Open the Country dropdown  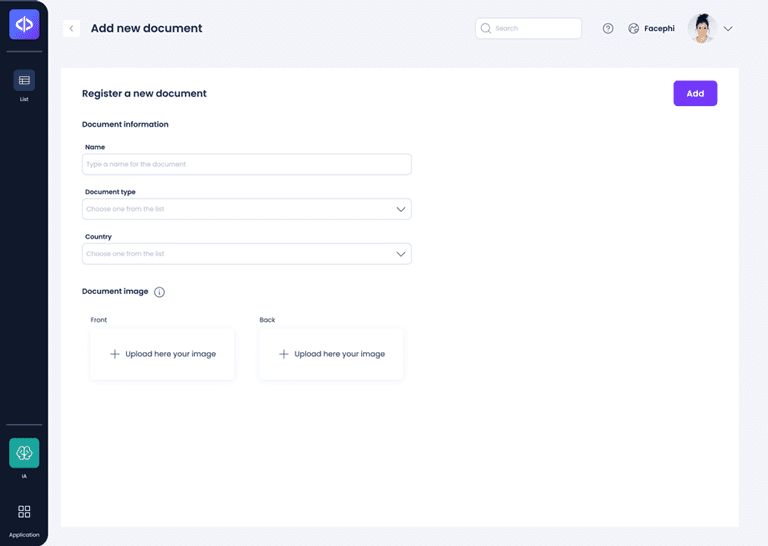(x=247, y=254)
